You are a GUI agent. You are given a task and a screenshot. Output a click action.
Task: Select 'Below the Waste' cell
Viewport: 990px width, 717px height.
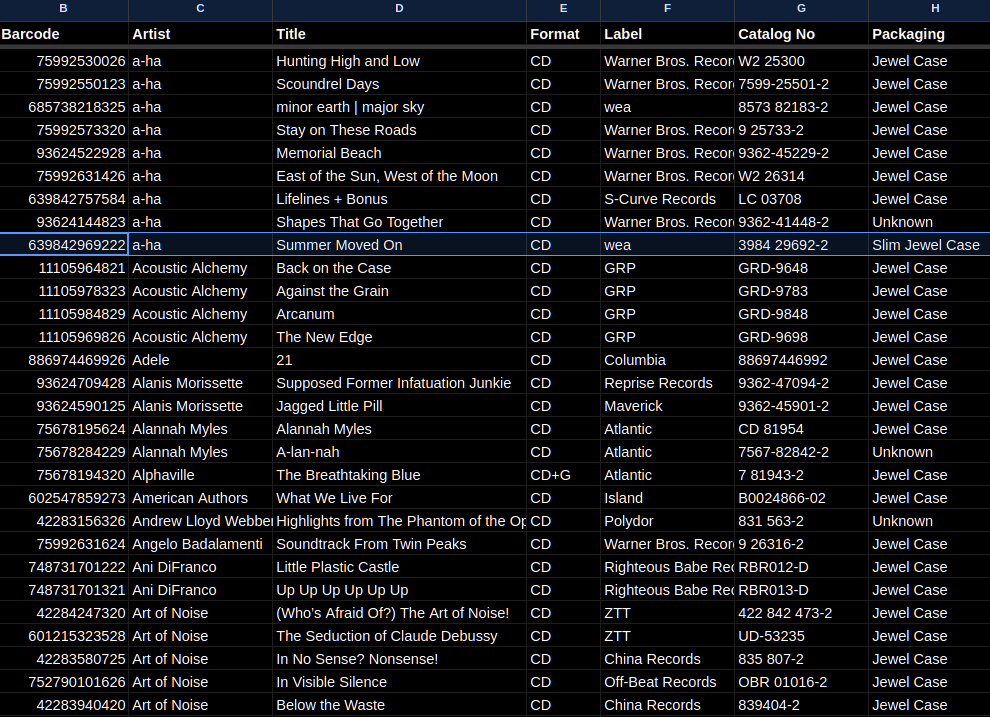pyautogui.click(x=399, y=706)
